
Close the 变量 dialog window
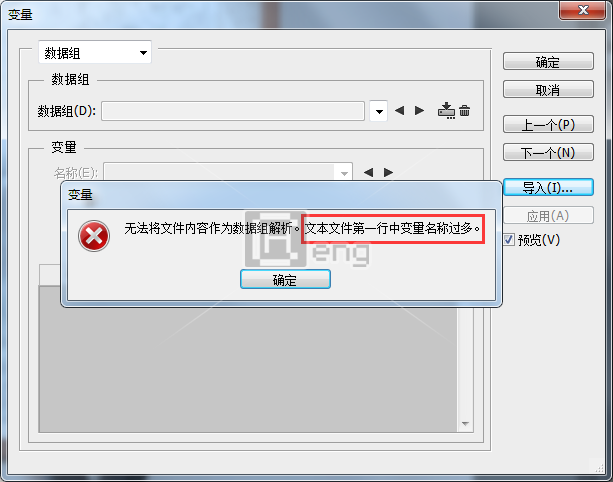tap(583, 10)
